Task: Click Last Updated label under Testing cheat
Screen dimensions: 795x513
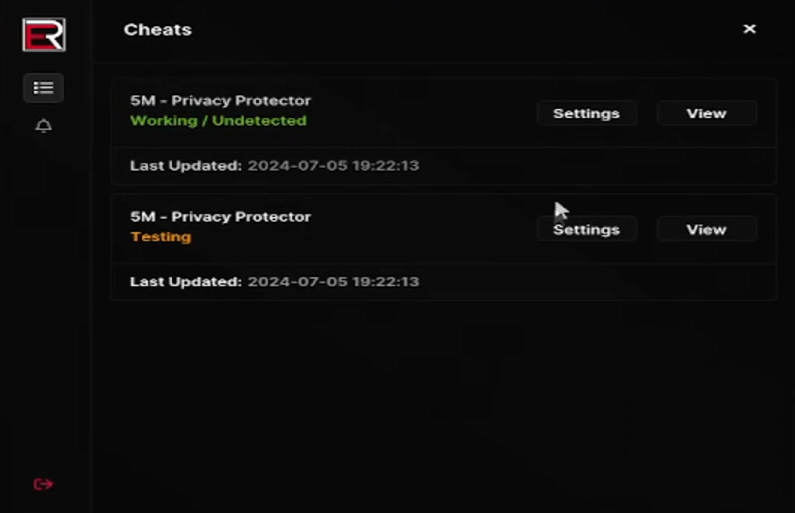Action: [x=185, y=281]
